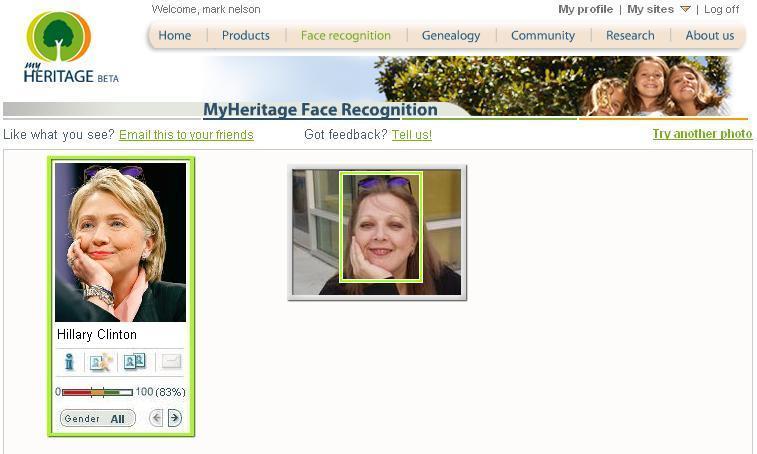
Task: Toggle the Gender All filter
Action: click(98, 418)
